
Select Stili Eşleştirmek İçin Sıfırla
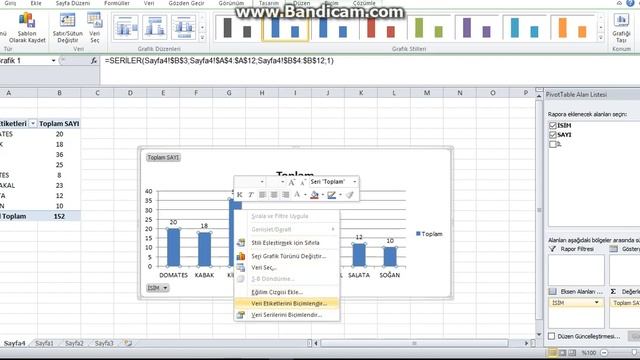(x=287, y=242)
